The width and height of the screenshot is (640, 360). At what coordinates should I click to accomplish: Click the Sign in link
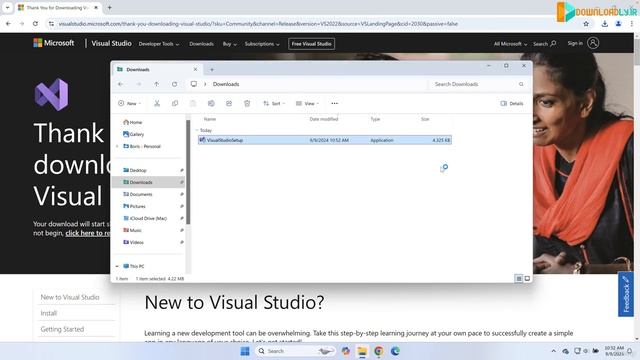[575, 43]
